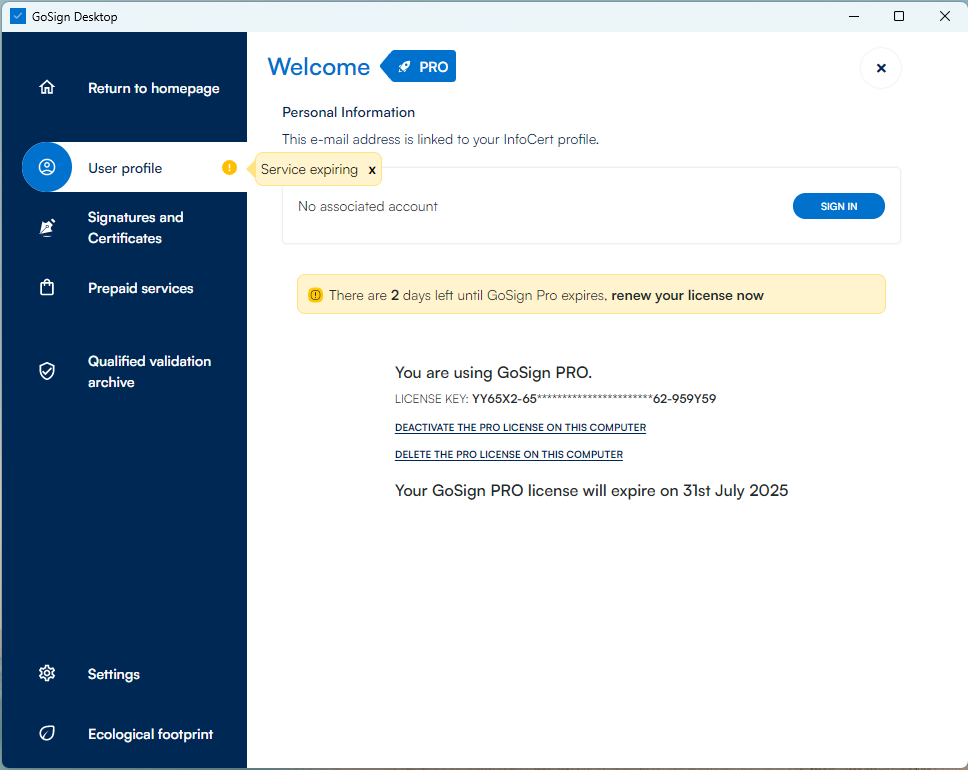Viewport: 968px width, 770px height.
Task: Click the GoSign Desktop title bar icon
Action: (18, 16)
